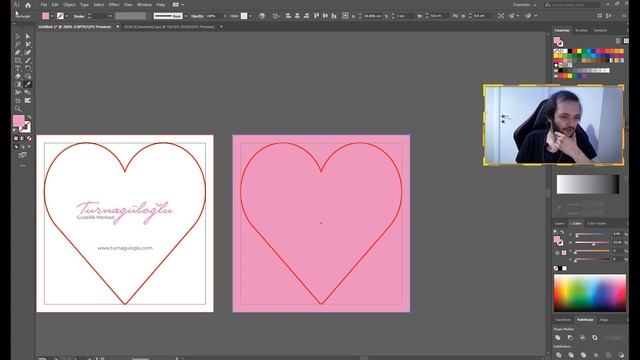This screenshot has height=360, width=640.
Task: Select the Pen tool
Action: [18, 52]
